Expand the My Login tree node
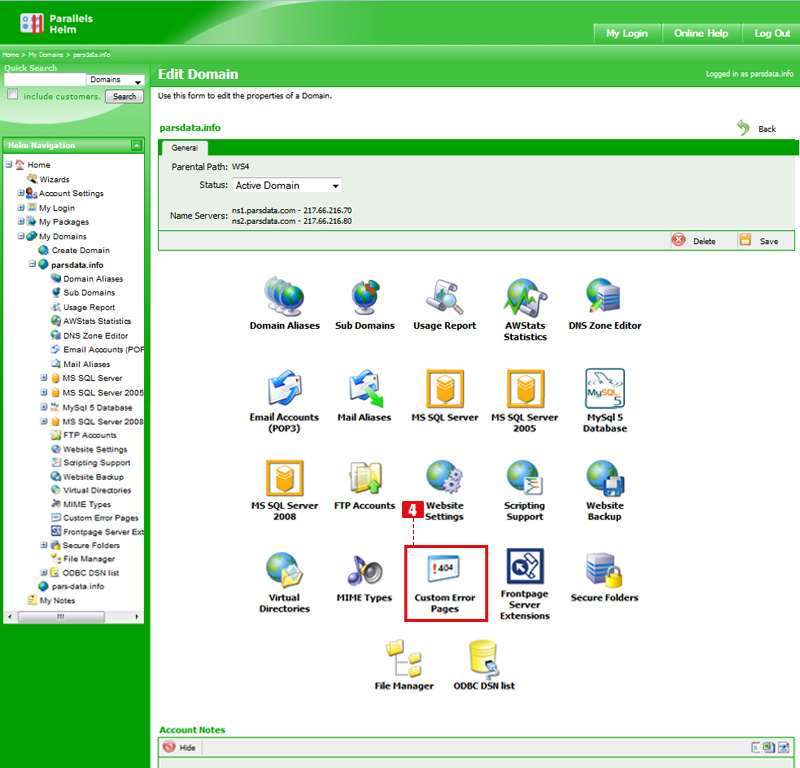The height and width of the screenshot is (768, 800). click(21, 207)
